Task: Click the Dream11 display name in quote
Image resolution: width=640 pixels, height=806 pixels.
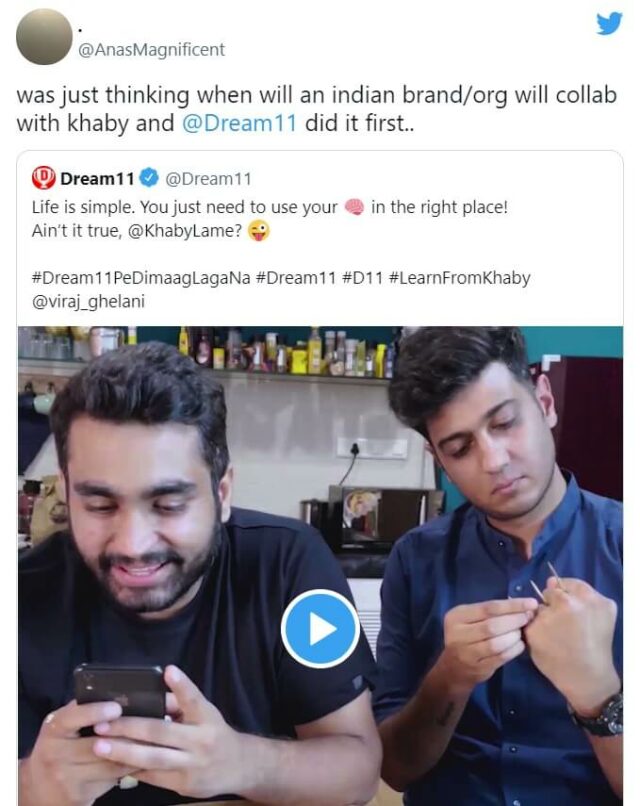Action: click(x=97, y=178)
